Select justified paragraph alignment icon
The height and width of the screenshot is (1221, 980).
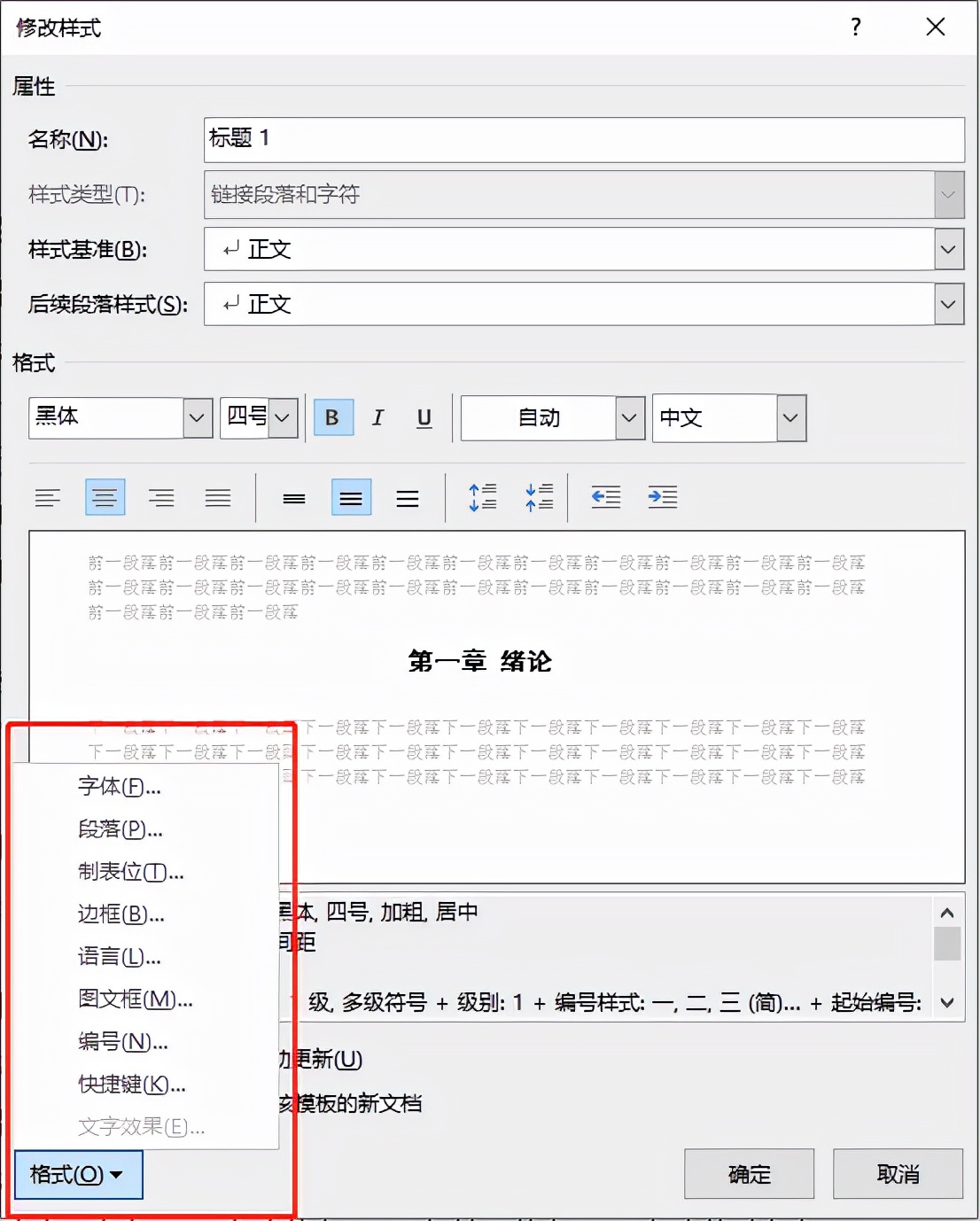click(x=218, y=498)
